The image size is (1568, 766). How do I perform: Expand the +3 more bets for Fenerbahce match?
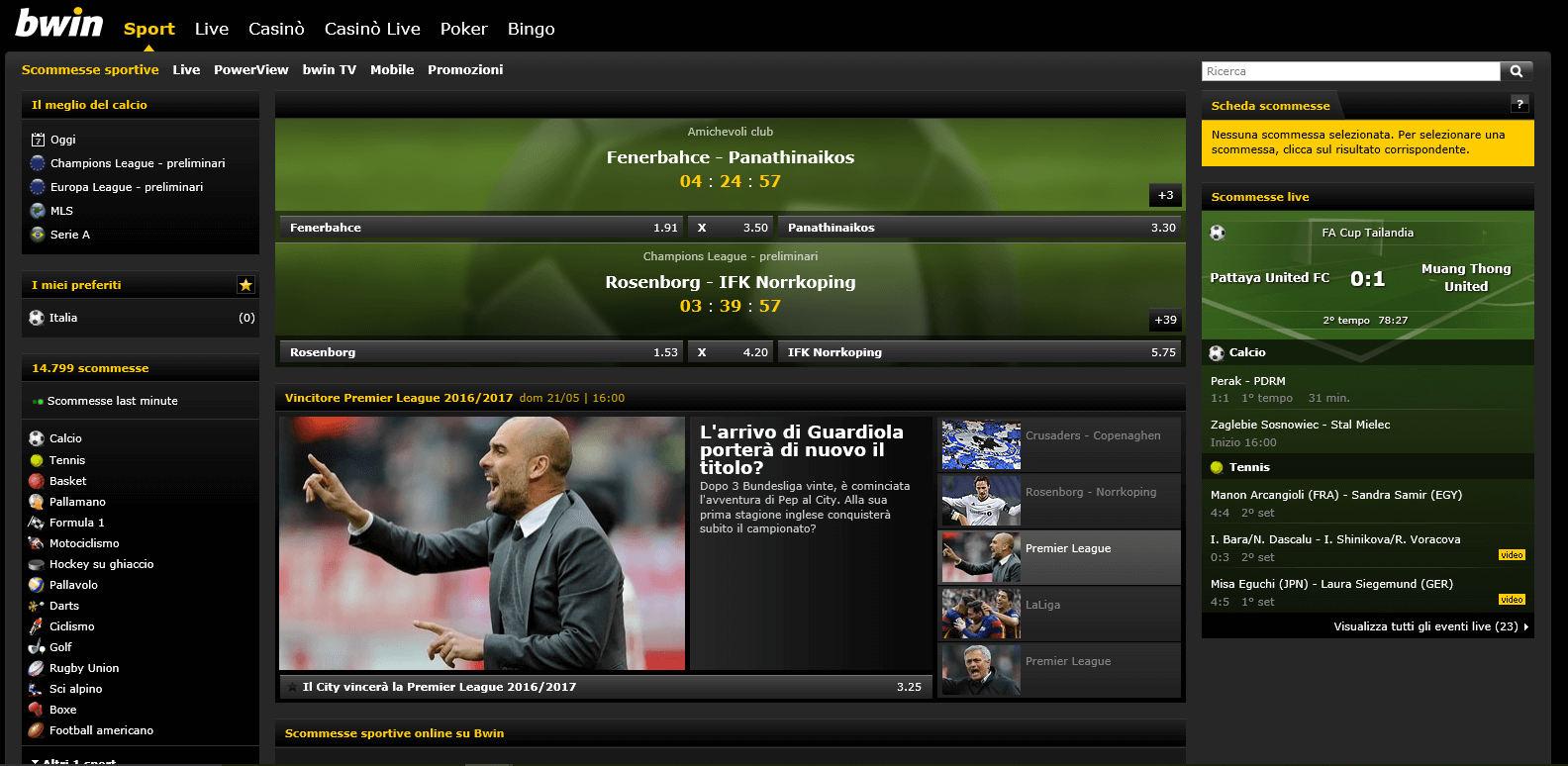pyautogui.click(x=1165, y=196)
